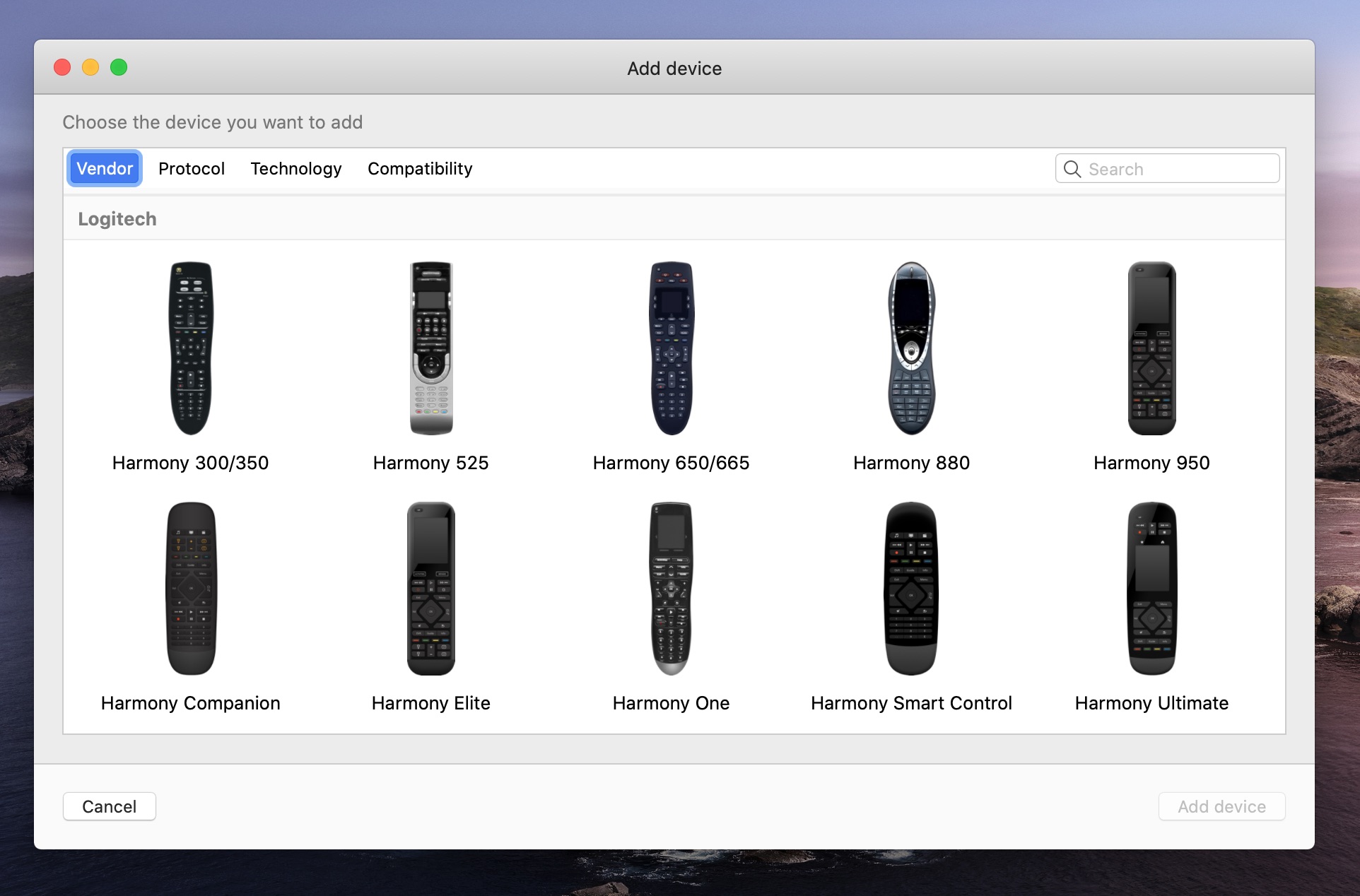
Task: Click the Logitech vendor section header
Action: click(x=674, y=218)
